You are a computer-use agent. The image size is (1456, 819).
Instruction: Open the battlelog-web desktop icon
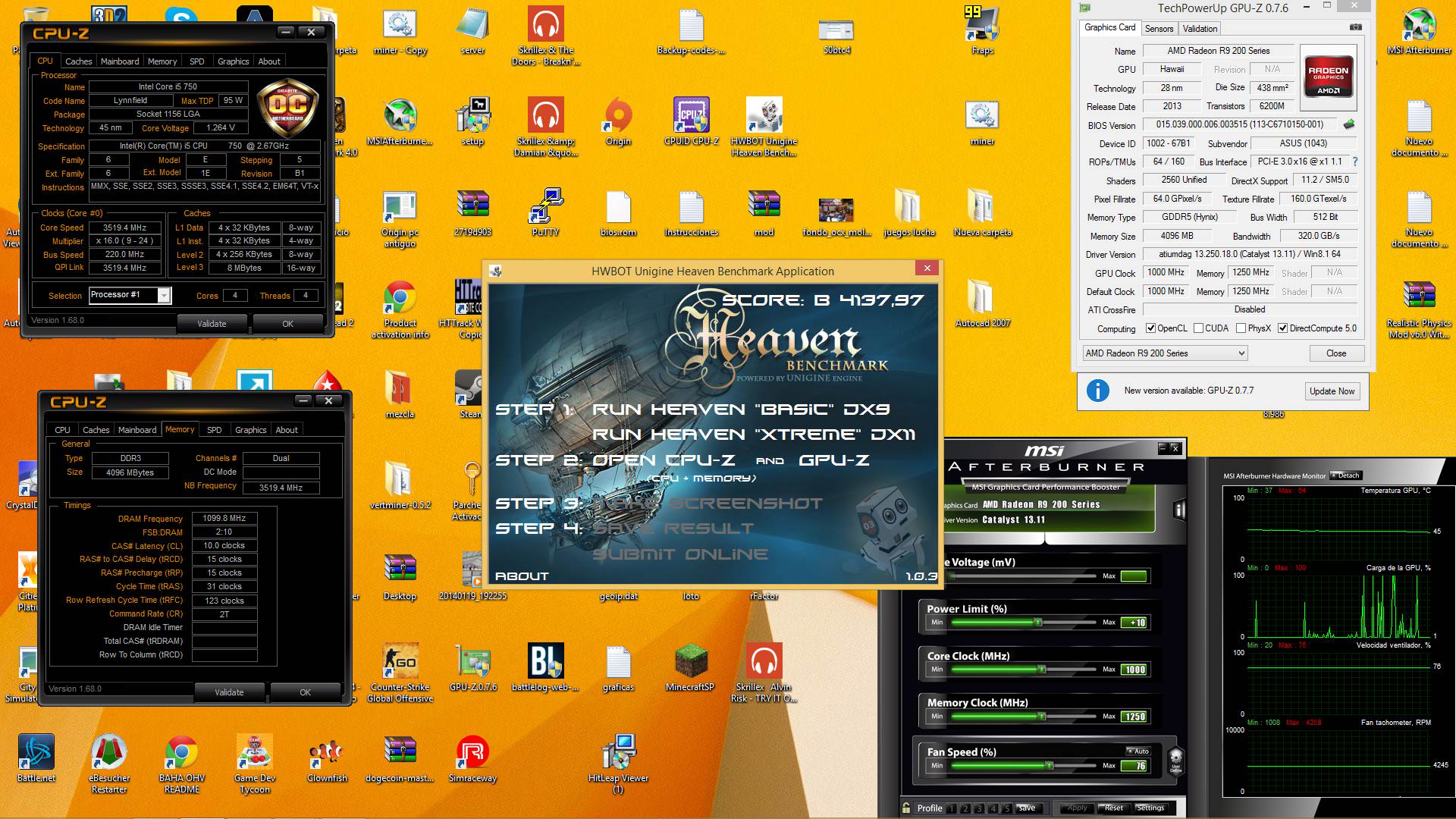(x=545, y=669)
